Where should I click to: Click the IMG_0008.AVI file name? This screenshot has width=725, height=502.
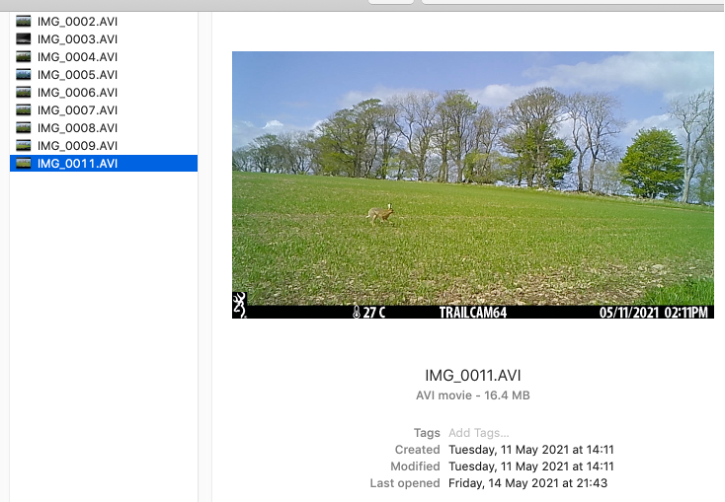(78, 128)
